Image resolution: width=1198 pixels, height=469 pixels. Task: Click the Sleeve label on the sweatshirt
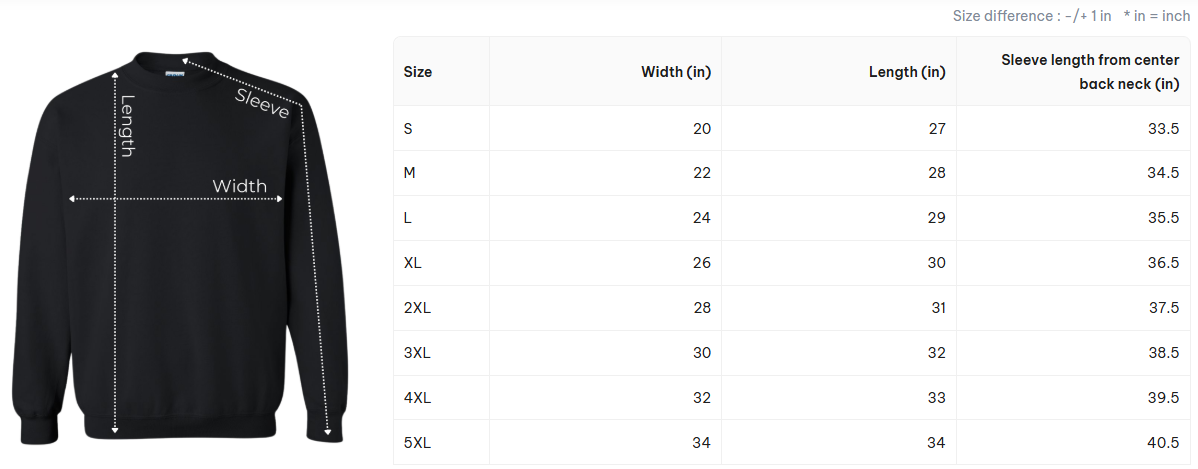pos(262,103)
